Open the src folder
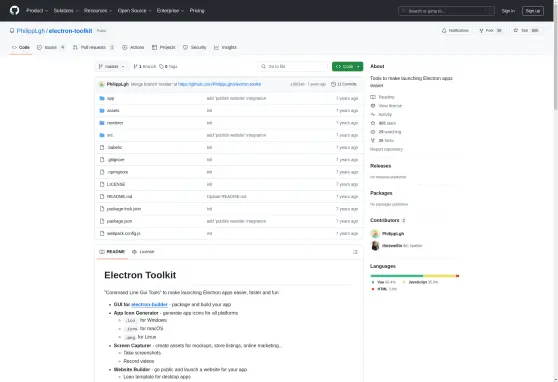 click(110, 135)
